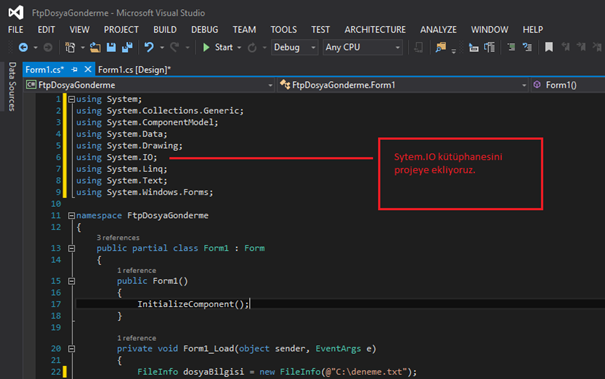Open the PROJECT menu
The image size is (605, 379).
(121, 30)
